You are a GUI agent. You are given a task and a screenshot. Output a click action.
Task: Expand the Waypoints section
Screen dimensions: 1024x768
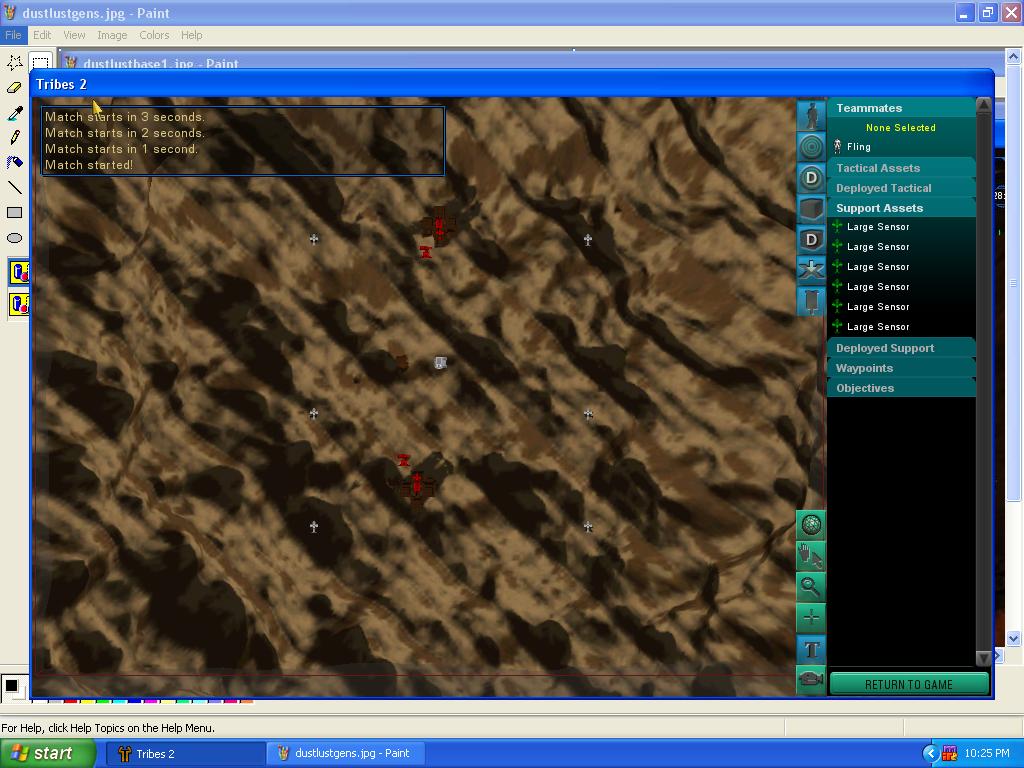(x=901, y=368)
